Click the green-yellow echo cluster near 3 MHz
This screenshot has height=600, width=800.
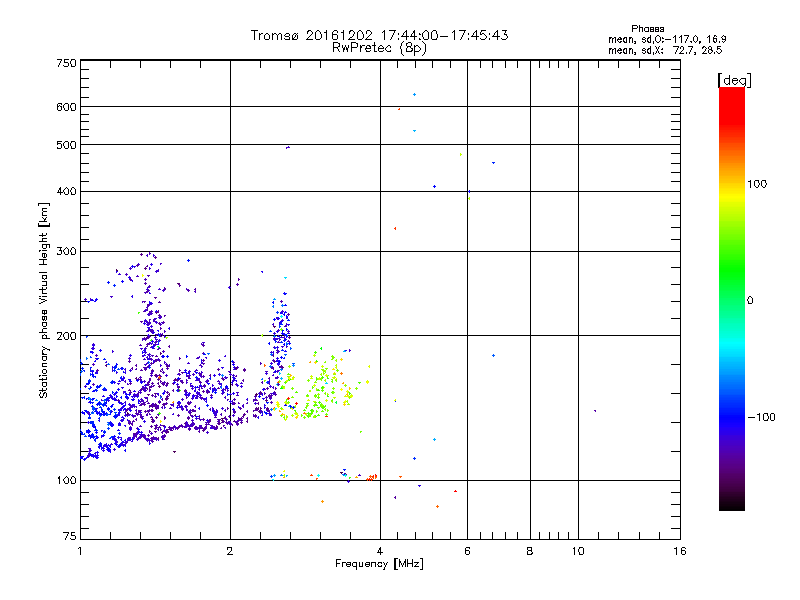(x=321, y=388)
